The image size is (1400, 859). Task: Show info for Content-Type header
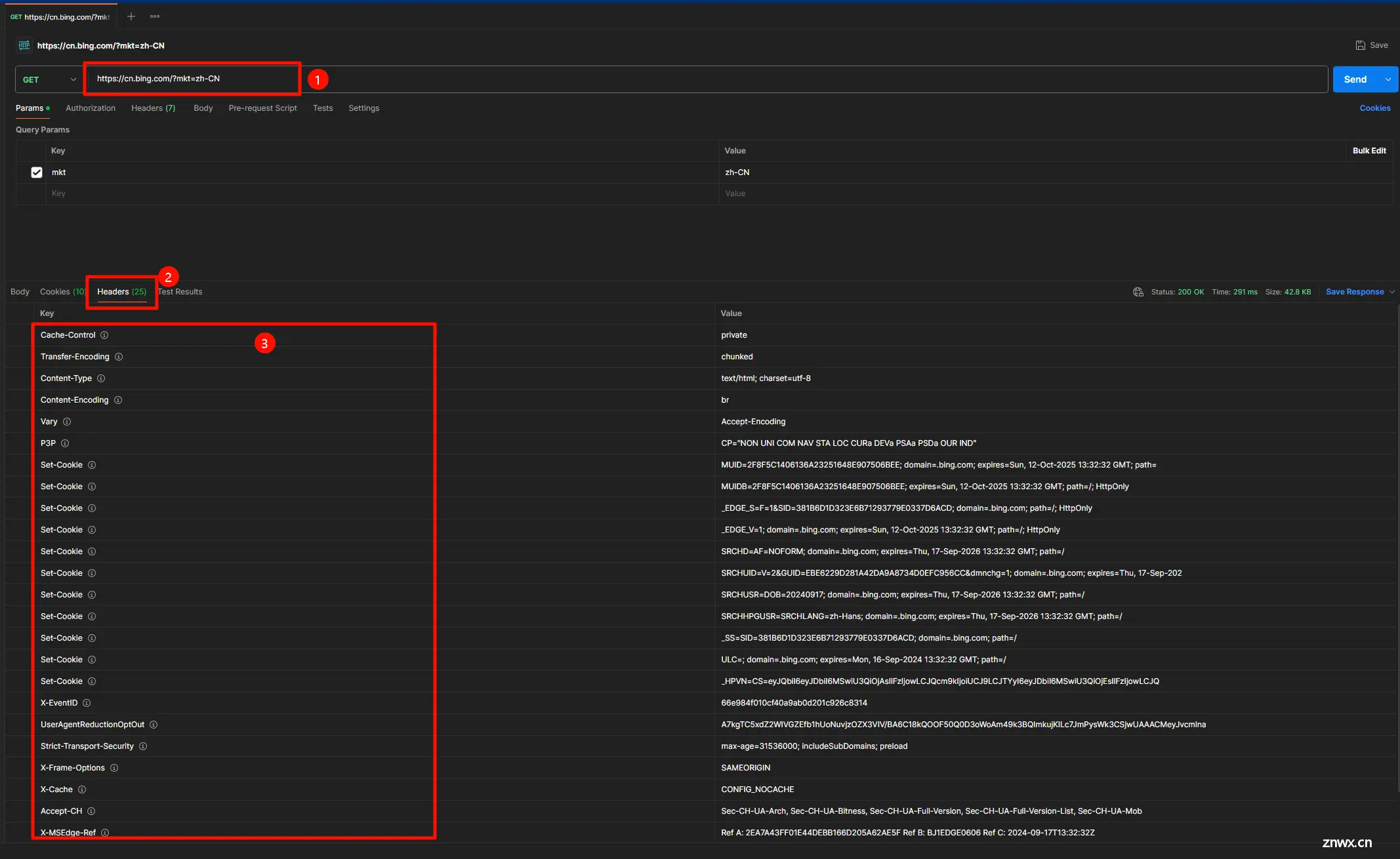[x=101, y=378]
